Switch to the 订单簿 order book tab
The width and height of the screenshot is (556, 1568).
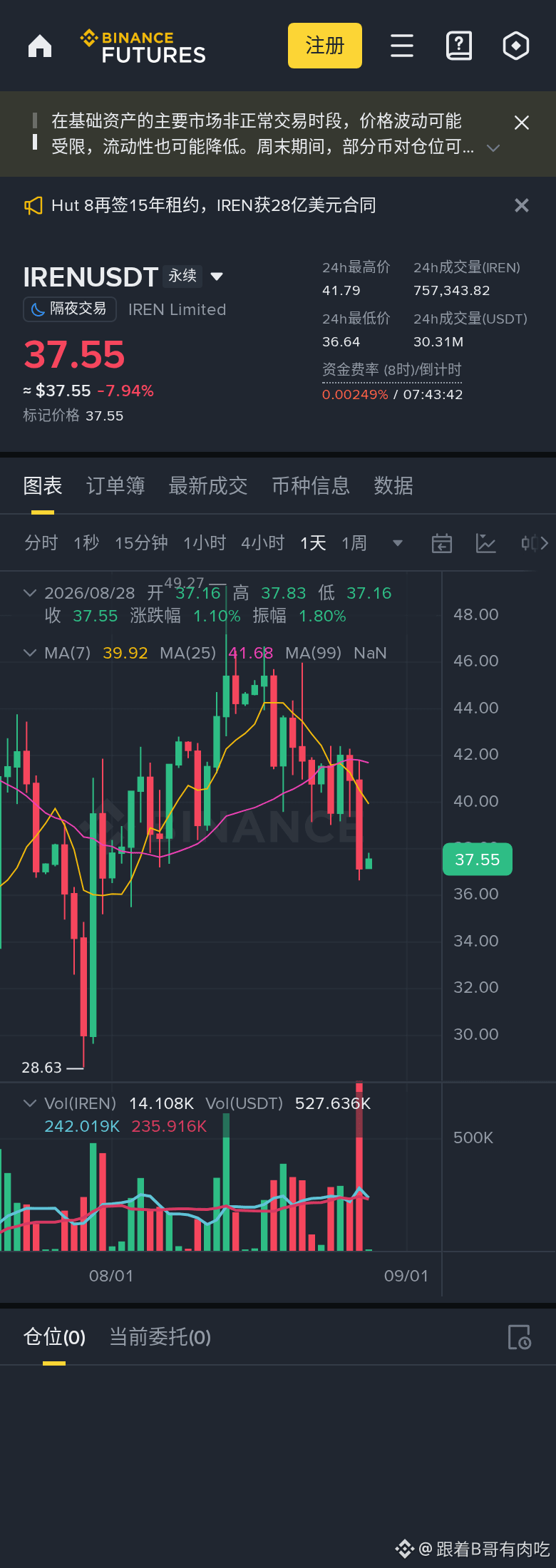tap(115, 486)
